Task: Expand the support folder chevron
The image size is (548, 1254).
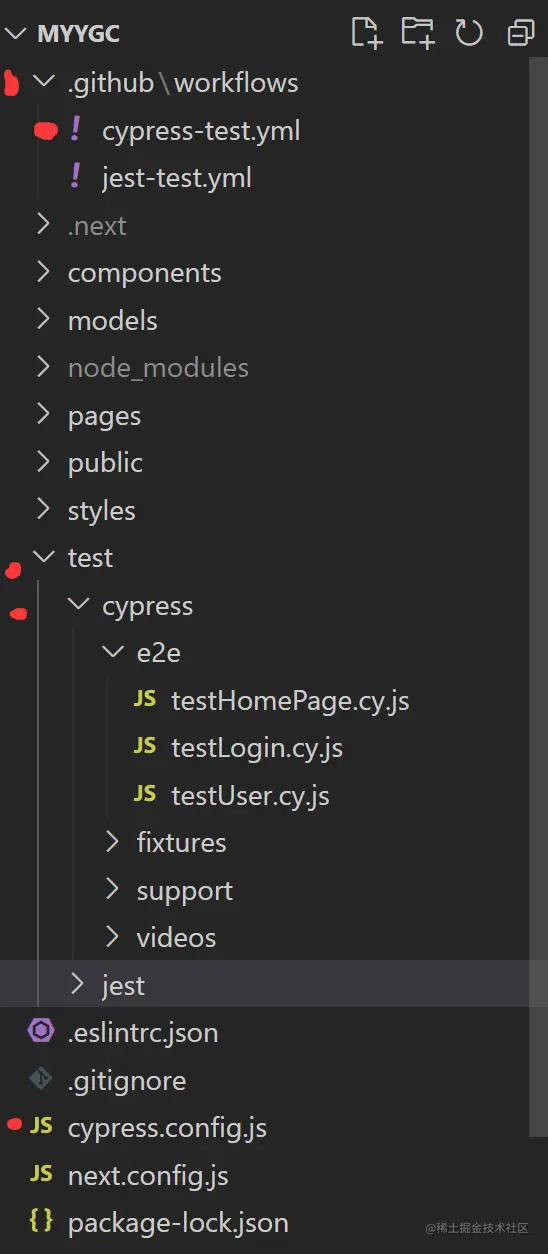Action: pos(112,889)
